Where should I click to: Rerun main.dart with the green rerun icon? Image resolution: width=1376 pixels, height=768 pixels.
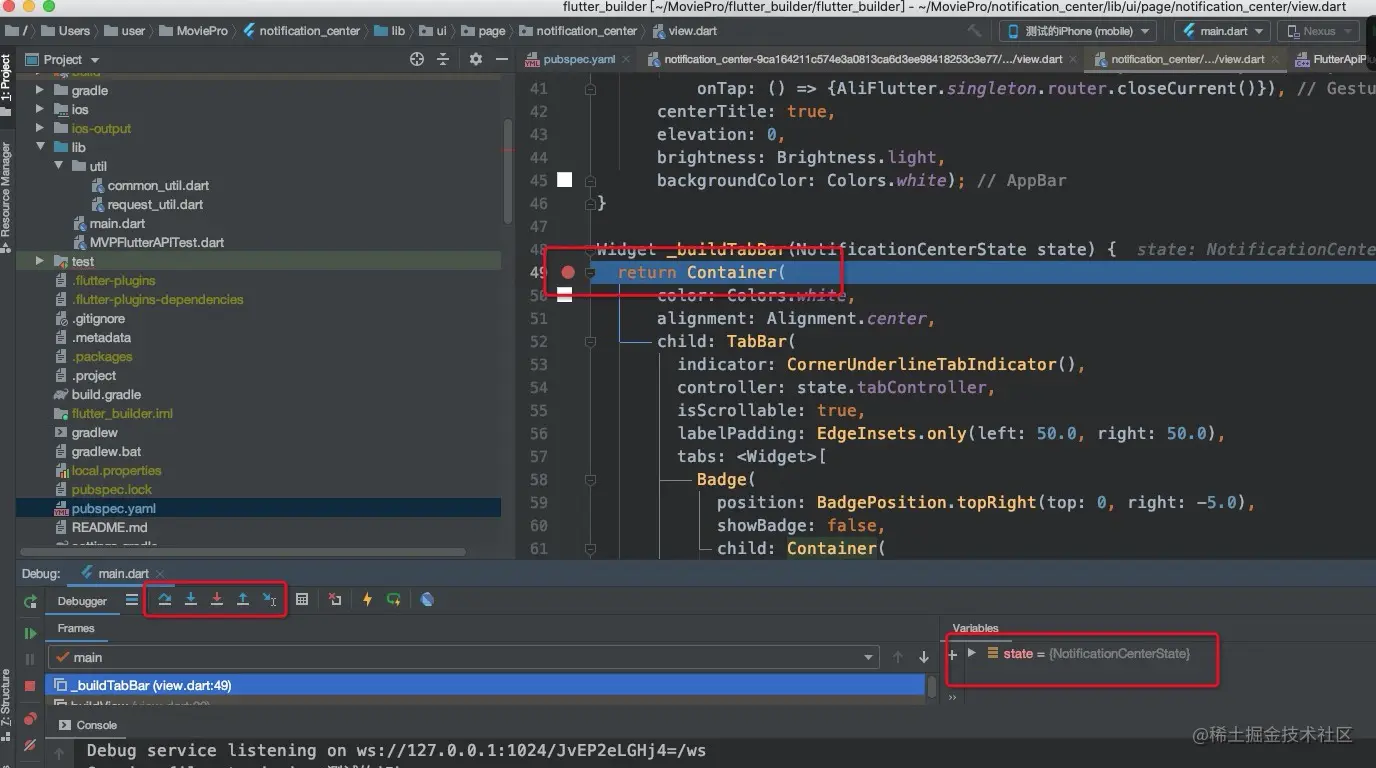click(30, 601)
